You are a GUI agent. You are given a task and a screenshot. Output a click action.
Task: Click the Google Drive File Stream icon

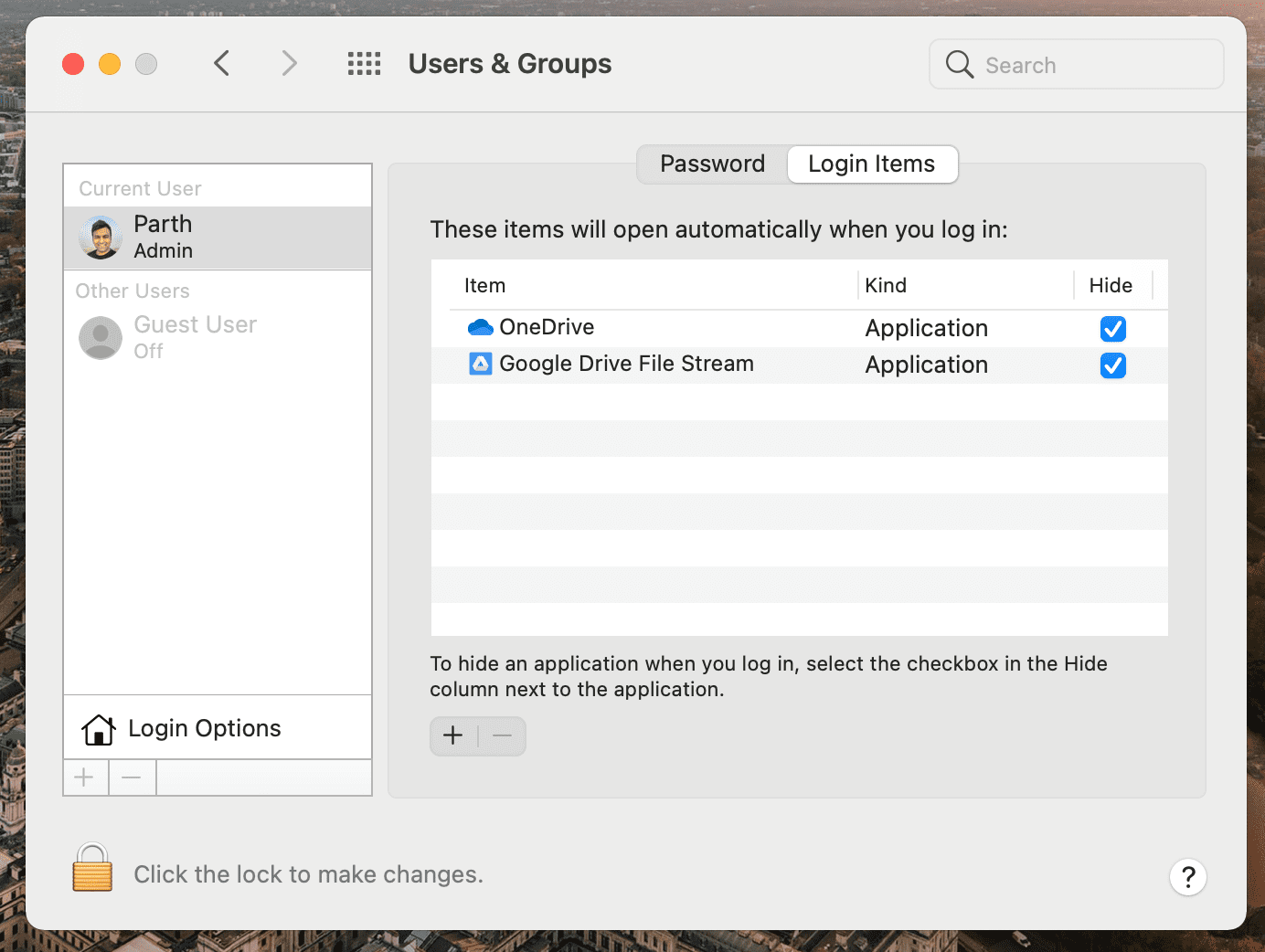tap(480, 364)
